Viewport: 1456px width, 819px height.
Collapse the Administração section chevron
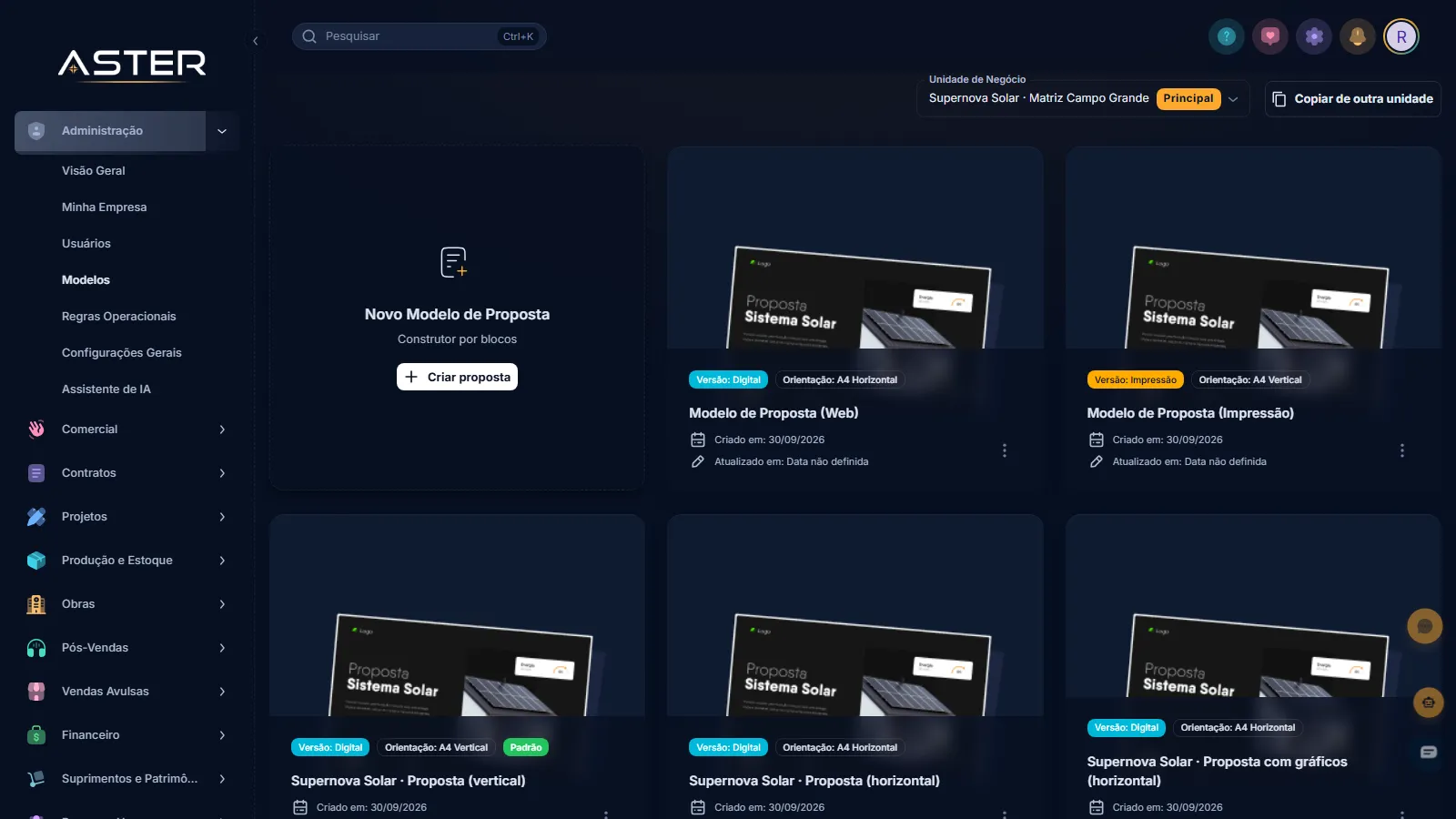(222, 131)
